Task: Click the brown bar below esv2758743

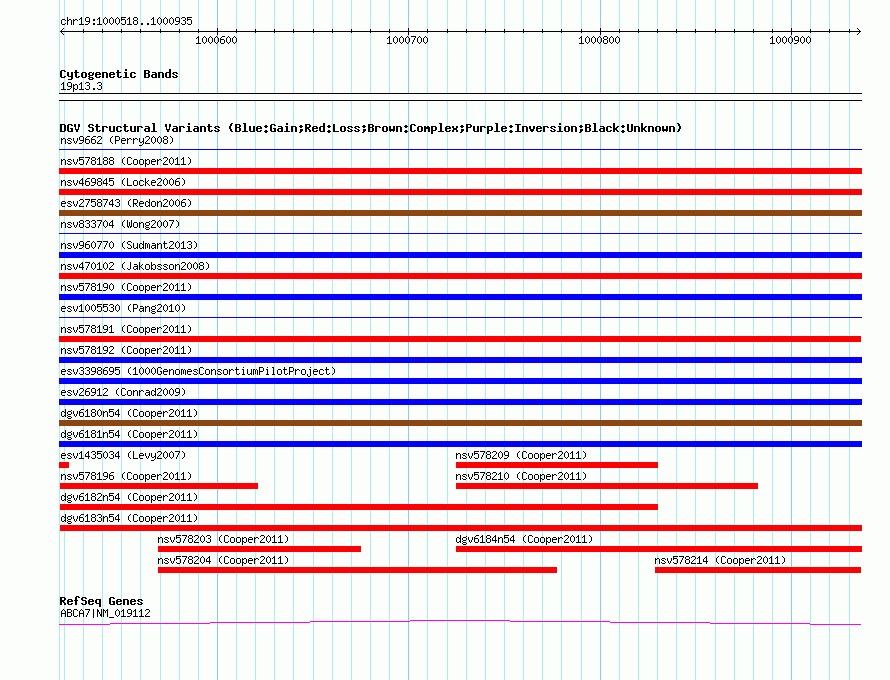Action: point(460,213)
